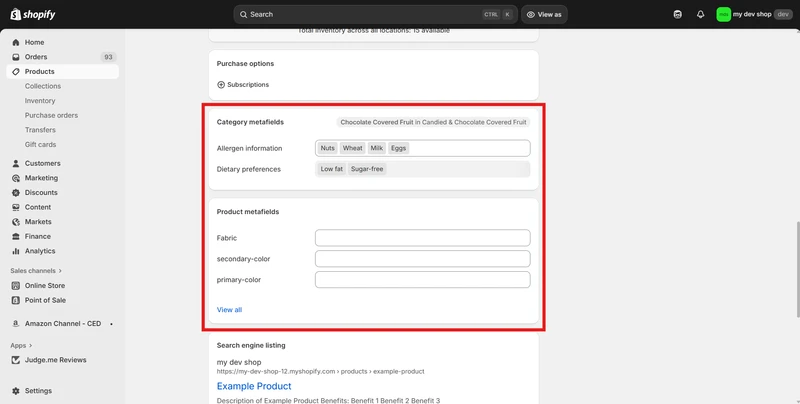Click the Settings gear icon
This screenshot has width=800, height=404.
click(x=16, y=391)
